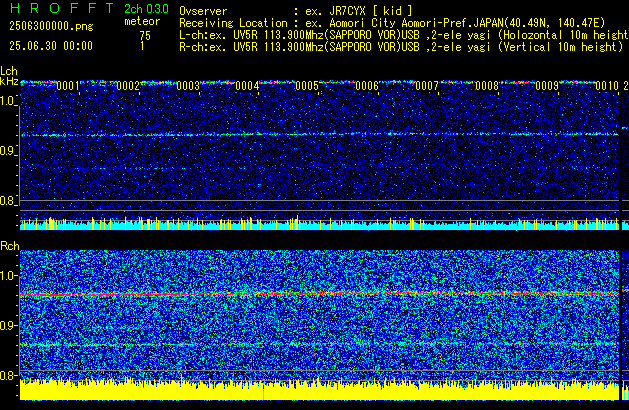Screen dimensions: 629x410
Task: Click the Lch 0.8 kHz axis label
Action: click(x=8, y=201)
